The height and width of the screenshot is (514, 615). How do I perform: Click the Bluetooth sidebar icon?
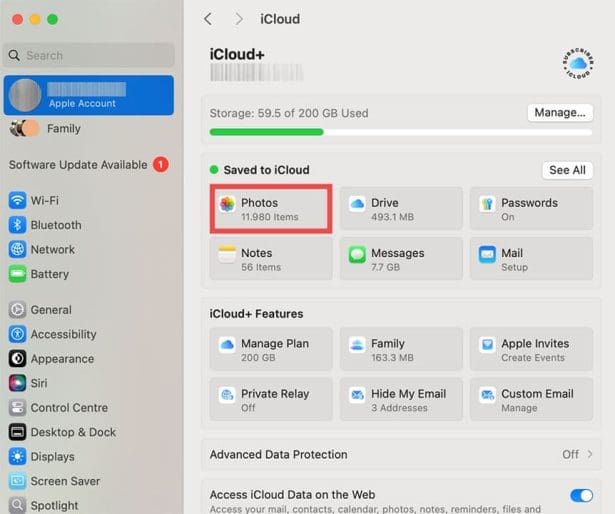point(17,225)
